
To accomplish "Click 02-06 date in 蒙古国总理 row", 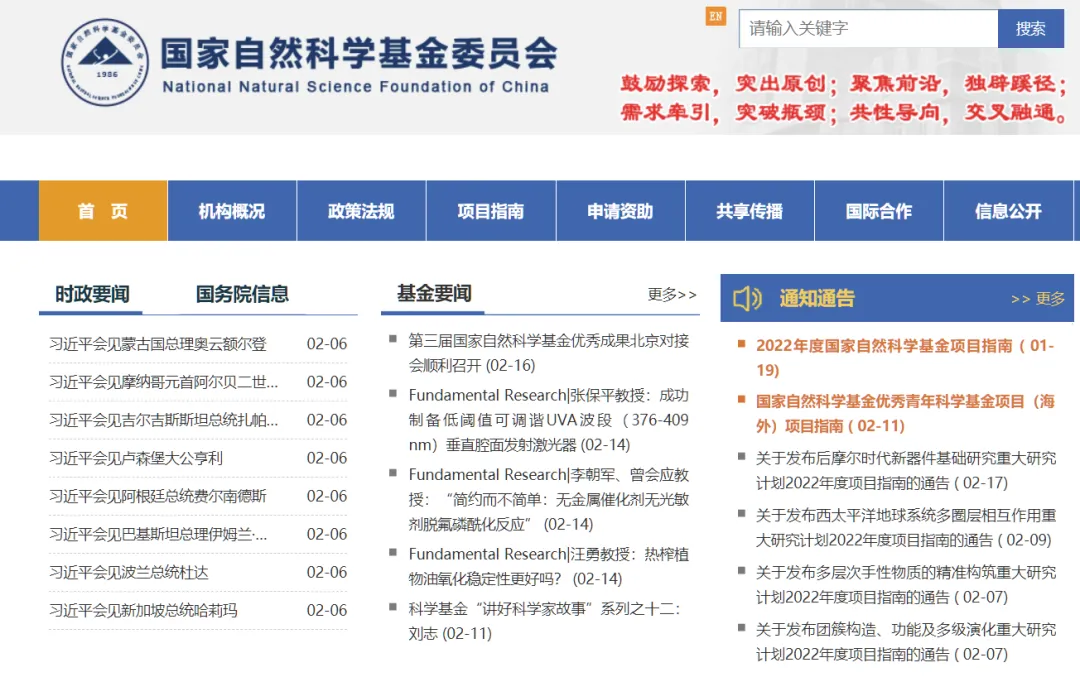I will [x=326, y=344].
